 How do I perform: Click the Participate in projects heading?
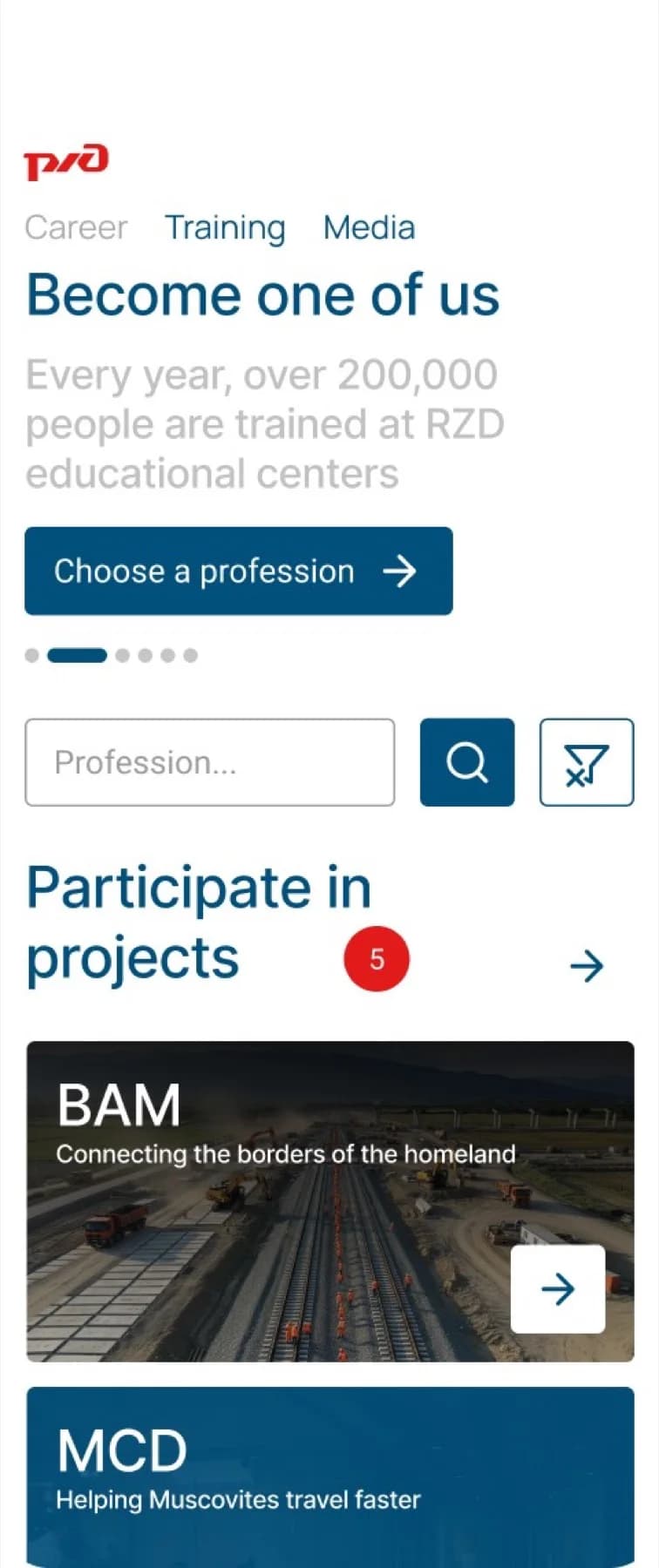199,923
